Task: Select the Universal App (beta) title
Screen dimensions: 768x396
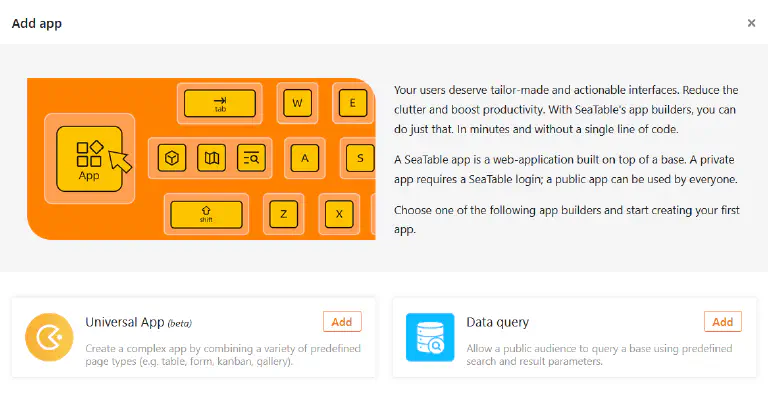Action: click(139, 322)
